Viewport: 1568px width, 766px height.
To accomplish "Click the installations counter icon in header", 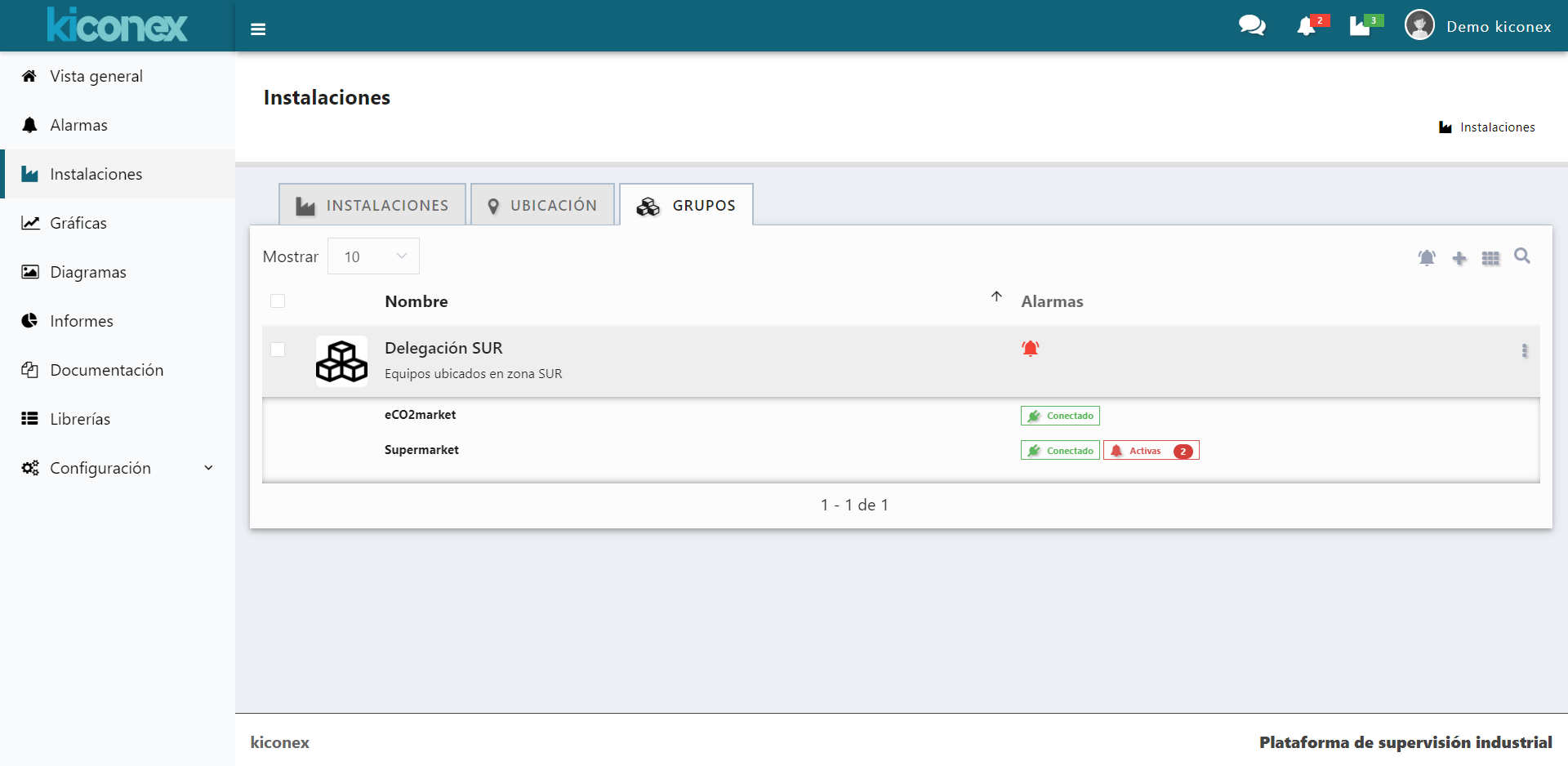I will (x=1361, y=26).
